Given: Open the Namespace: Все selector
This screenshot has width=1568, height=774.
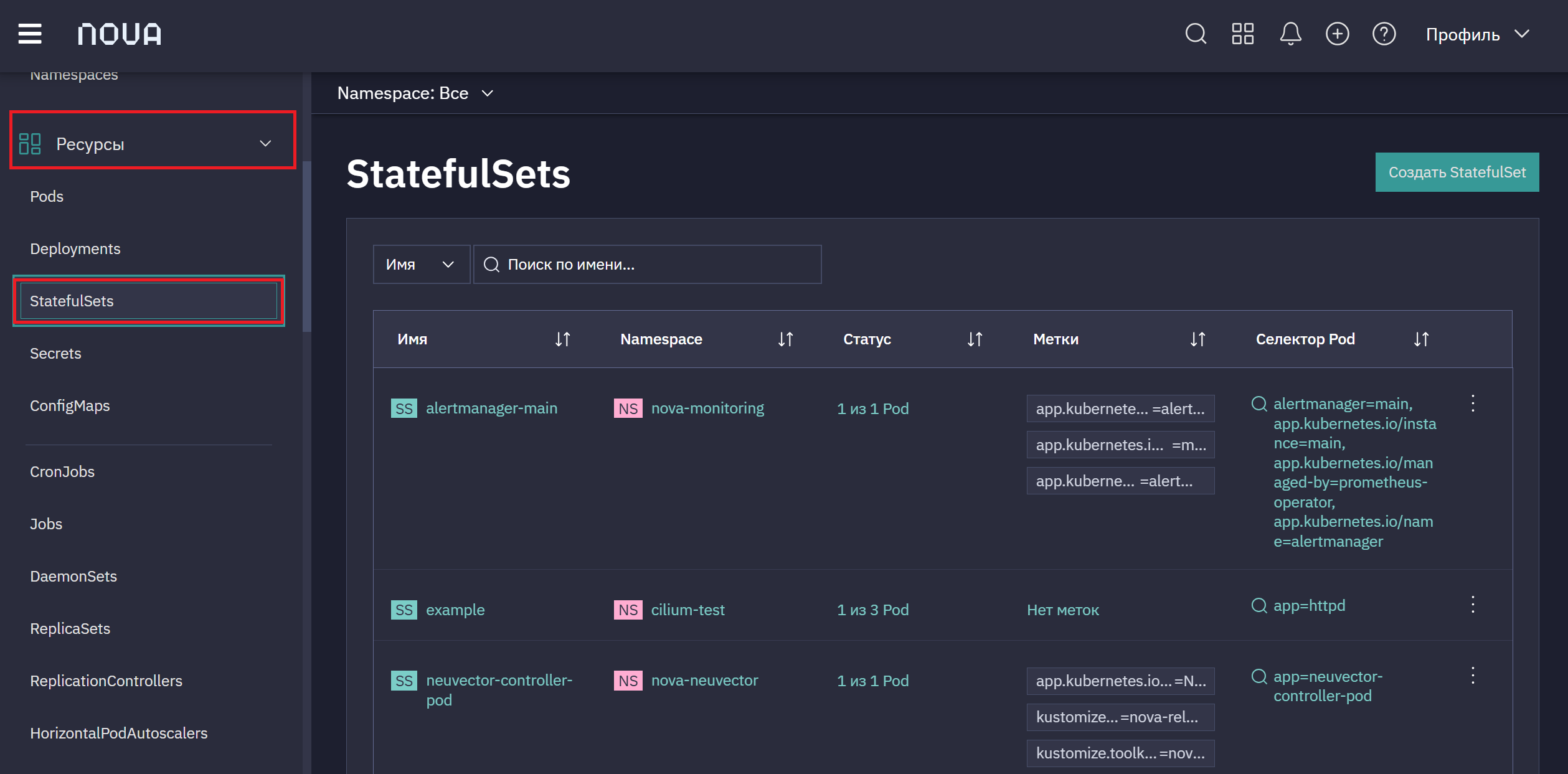Looking at the screenshot, I should pos(415,93).
